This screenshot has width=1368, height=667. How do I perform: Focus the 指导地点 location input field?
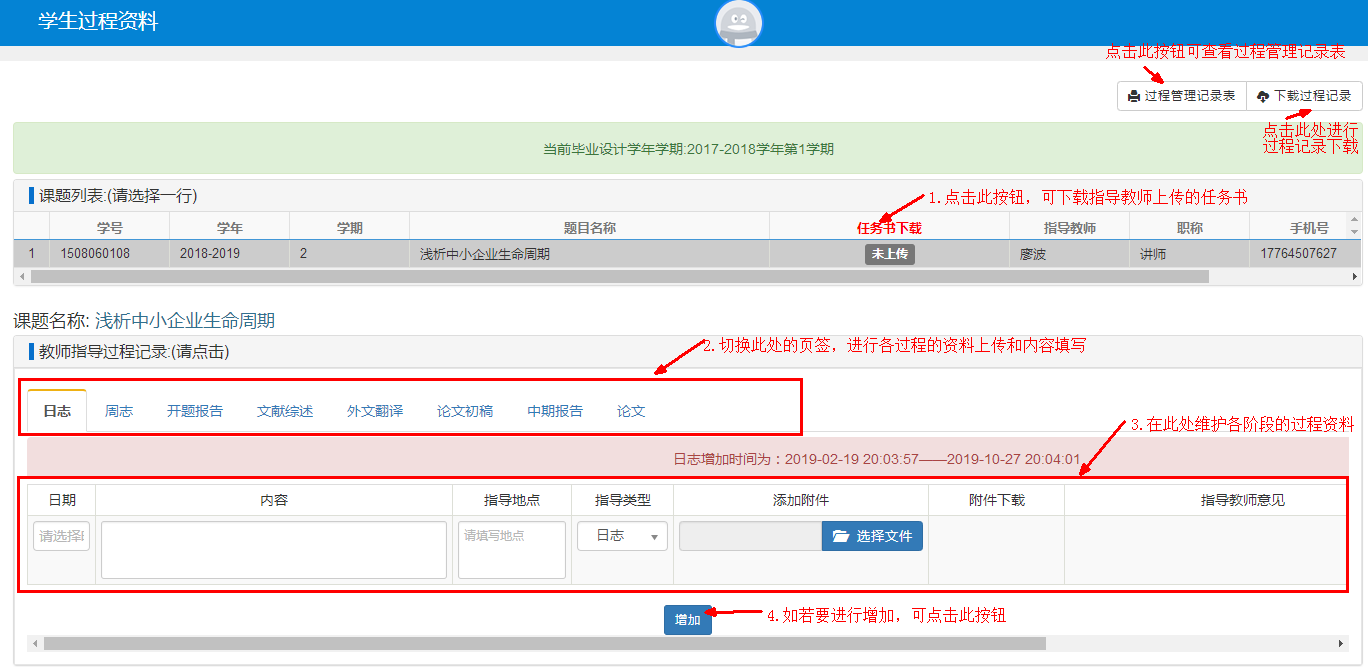point(511,549)
